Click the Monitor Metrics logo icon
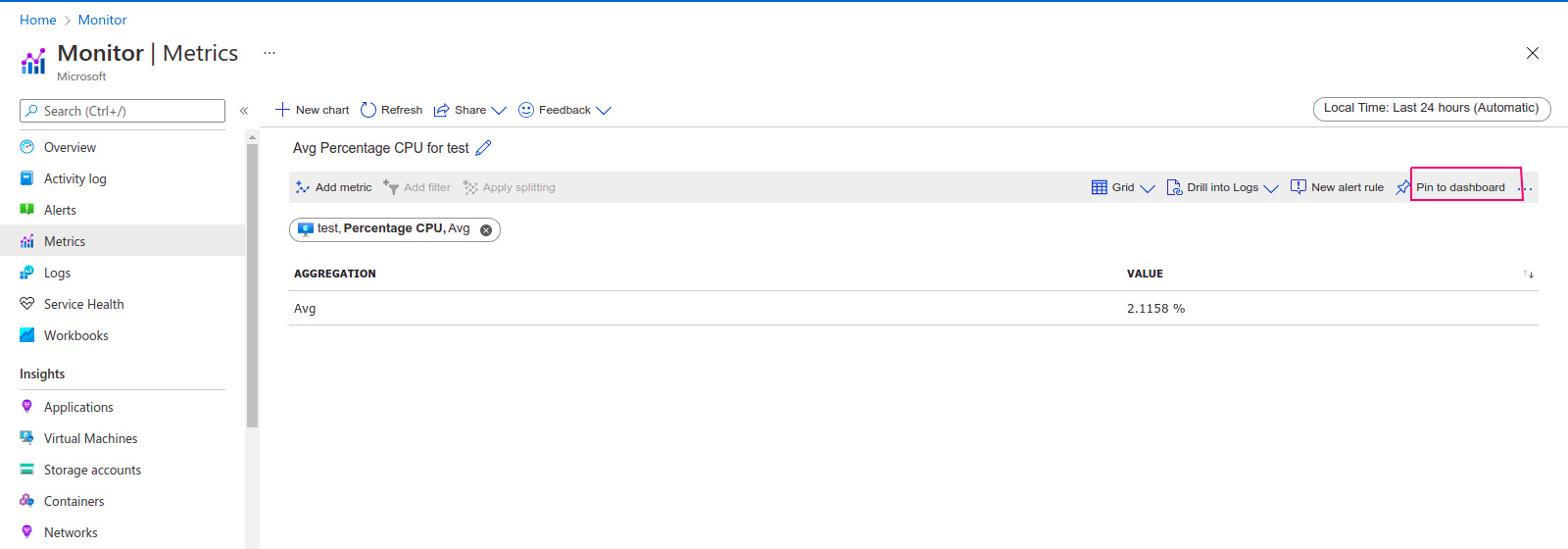The height and width of the screenshot is (549, 1568). 33,62
